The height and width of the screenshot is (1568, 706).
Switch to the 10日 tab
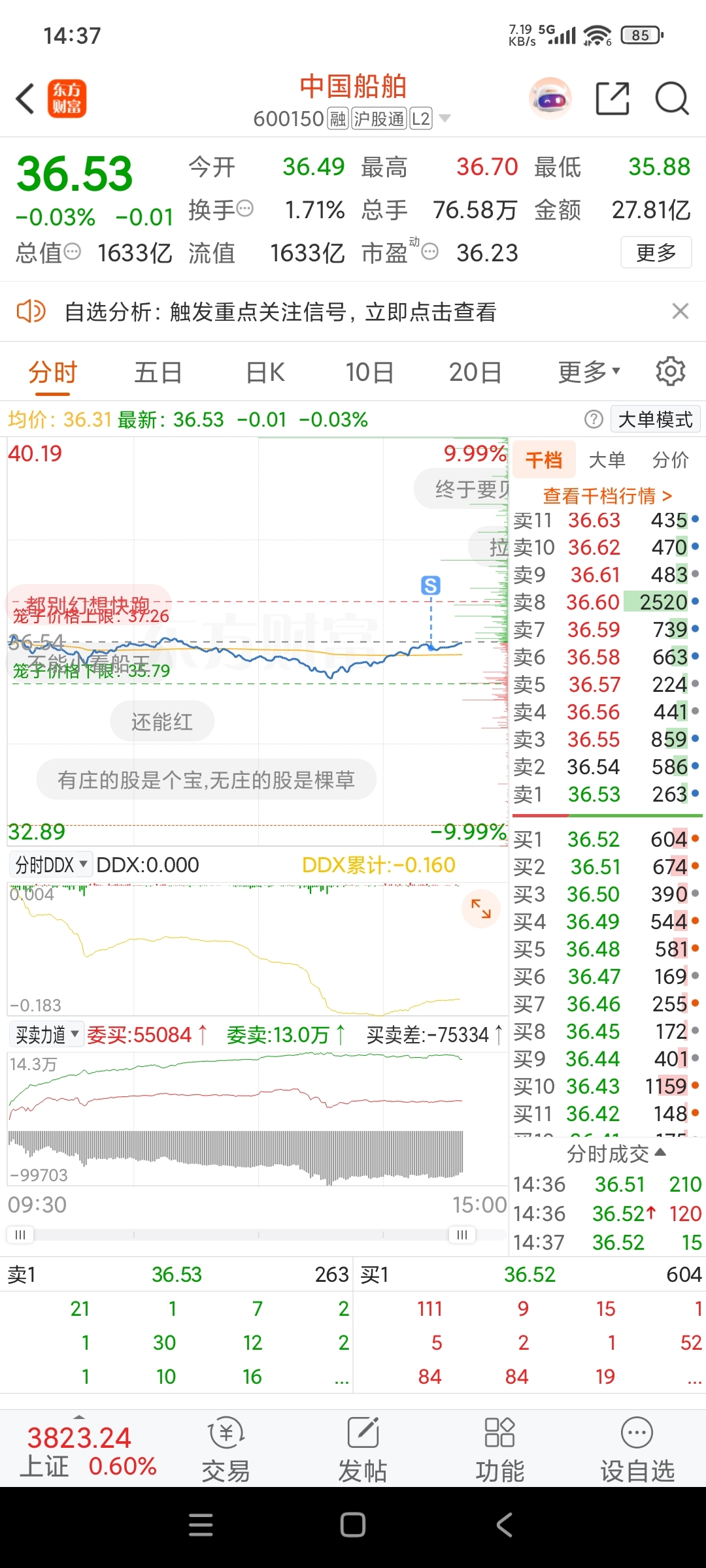pyautogui.click(x=369, y=372)
